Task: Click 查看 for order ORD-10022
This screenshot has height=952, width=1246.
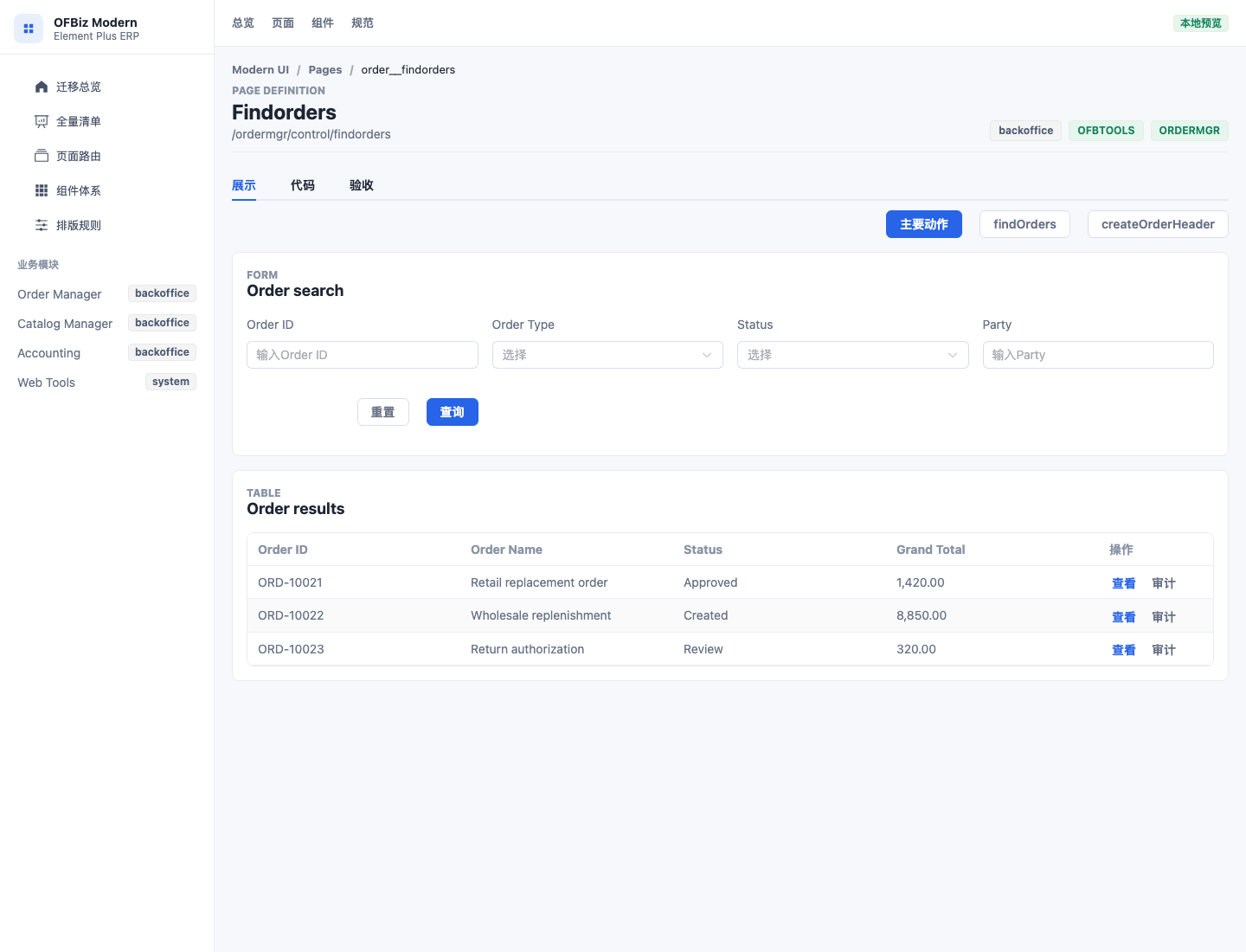Action: click(x=1123, y=617)
